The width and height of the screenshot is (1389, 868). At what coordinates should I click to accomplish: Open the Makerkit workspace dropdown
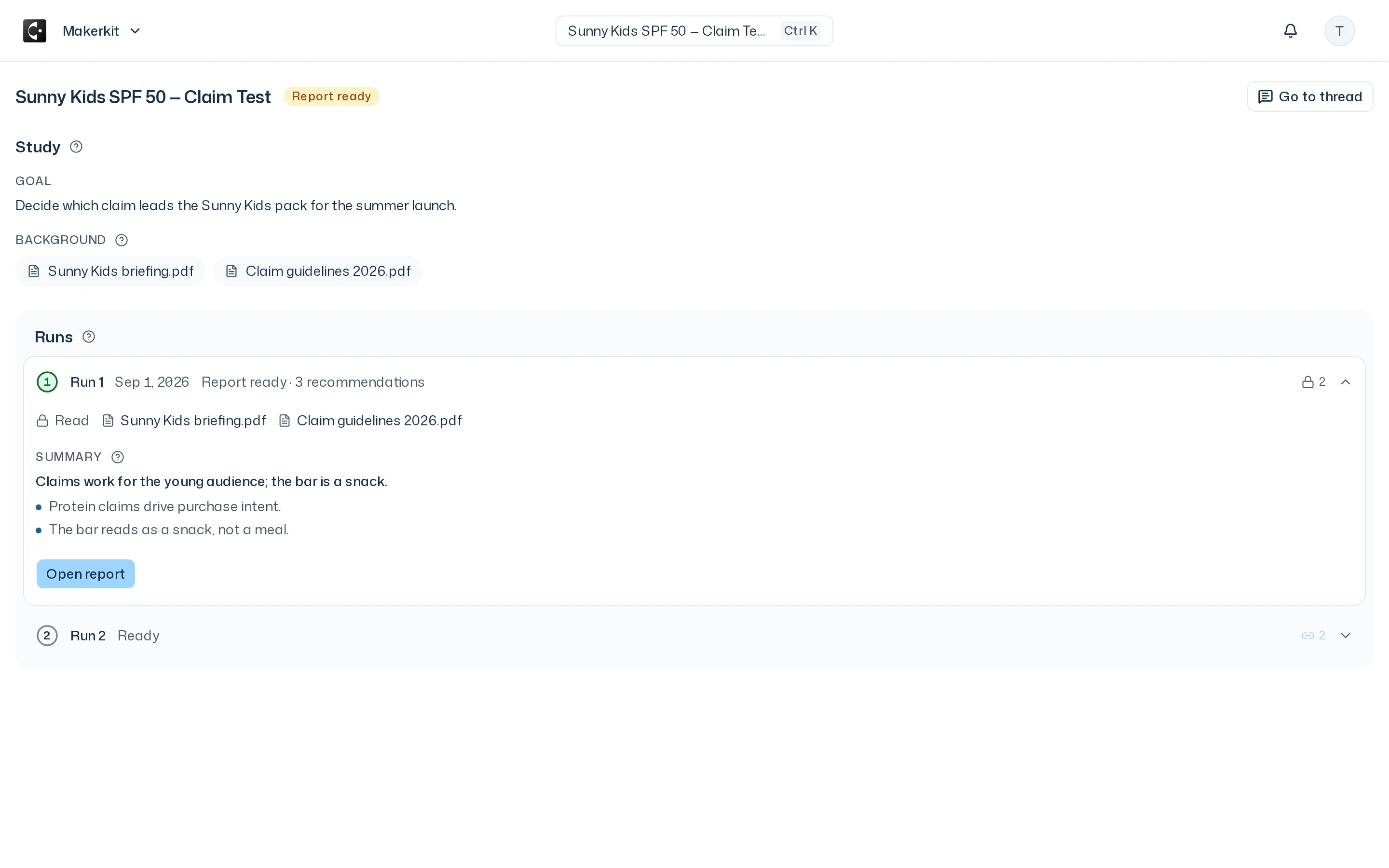pos(102,31)
